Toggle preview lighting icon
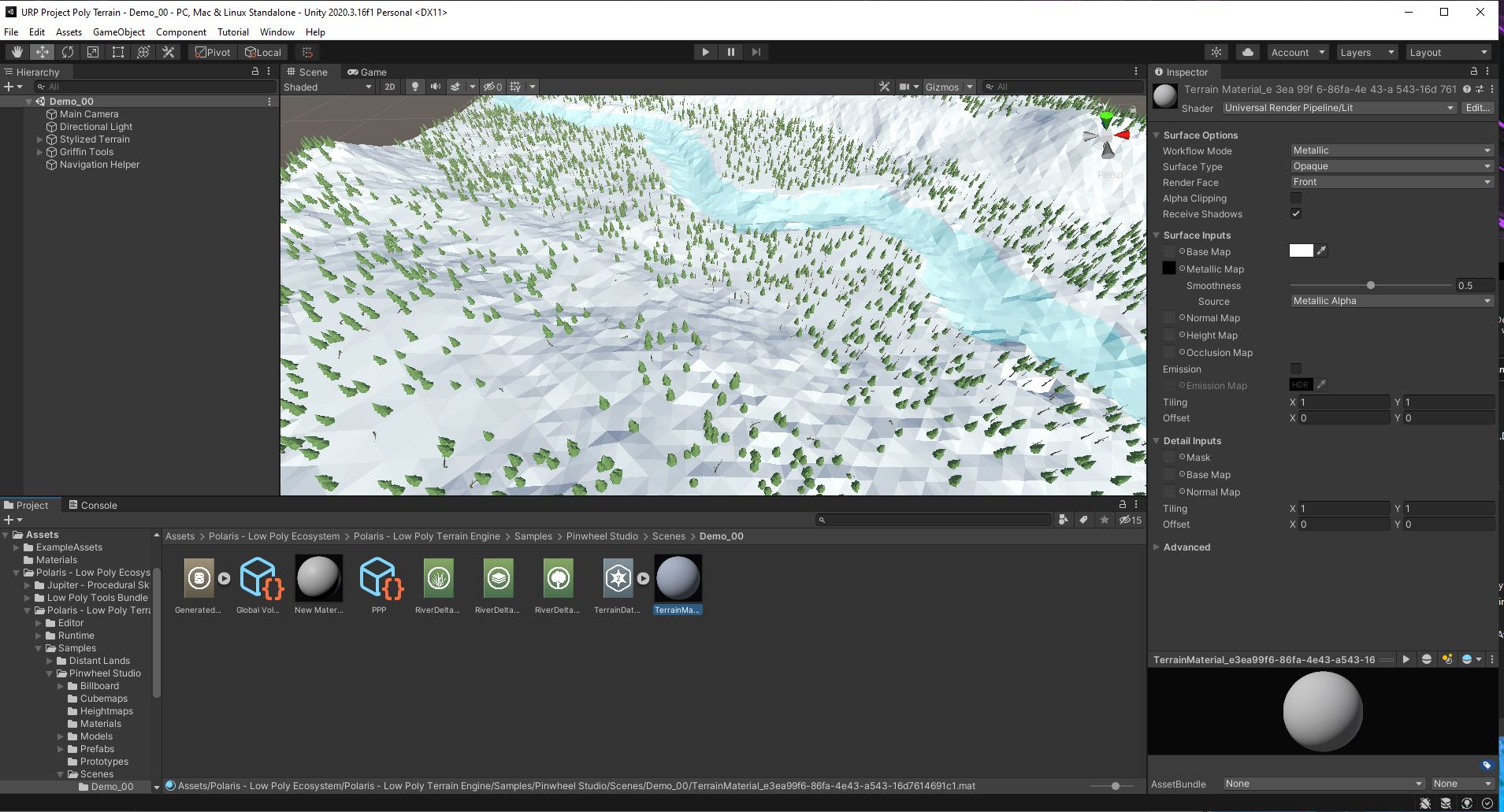 (x=1447, y=659)
